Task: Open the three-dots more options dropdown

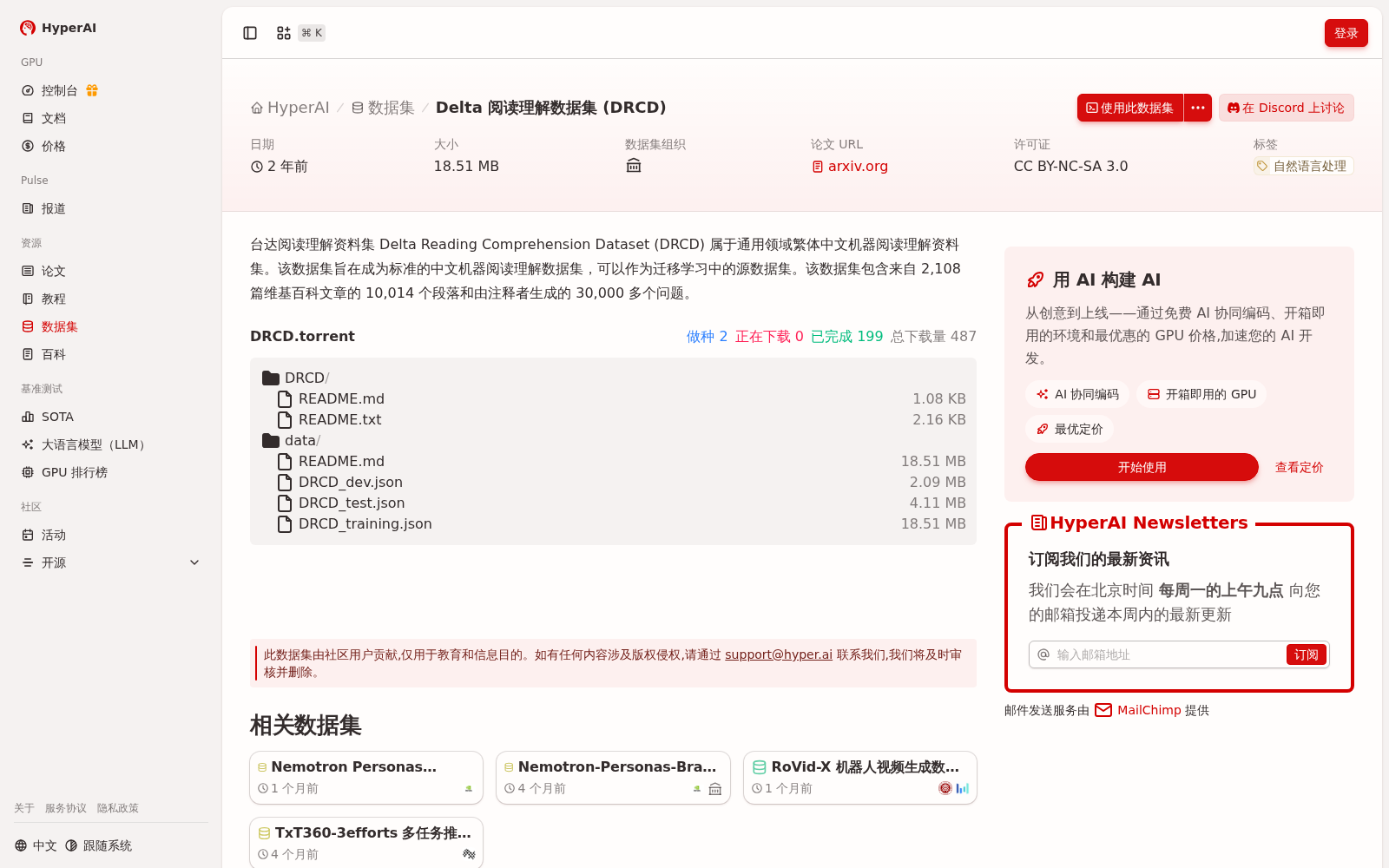Action: tap(1198, 108)
